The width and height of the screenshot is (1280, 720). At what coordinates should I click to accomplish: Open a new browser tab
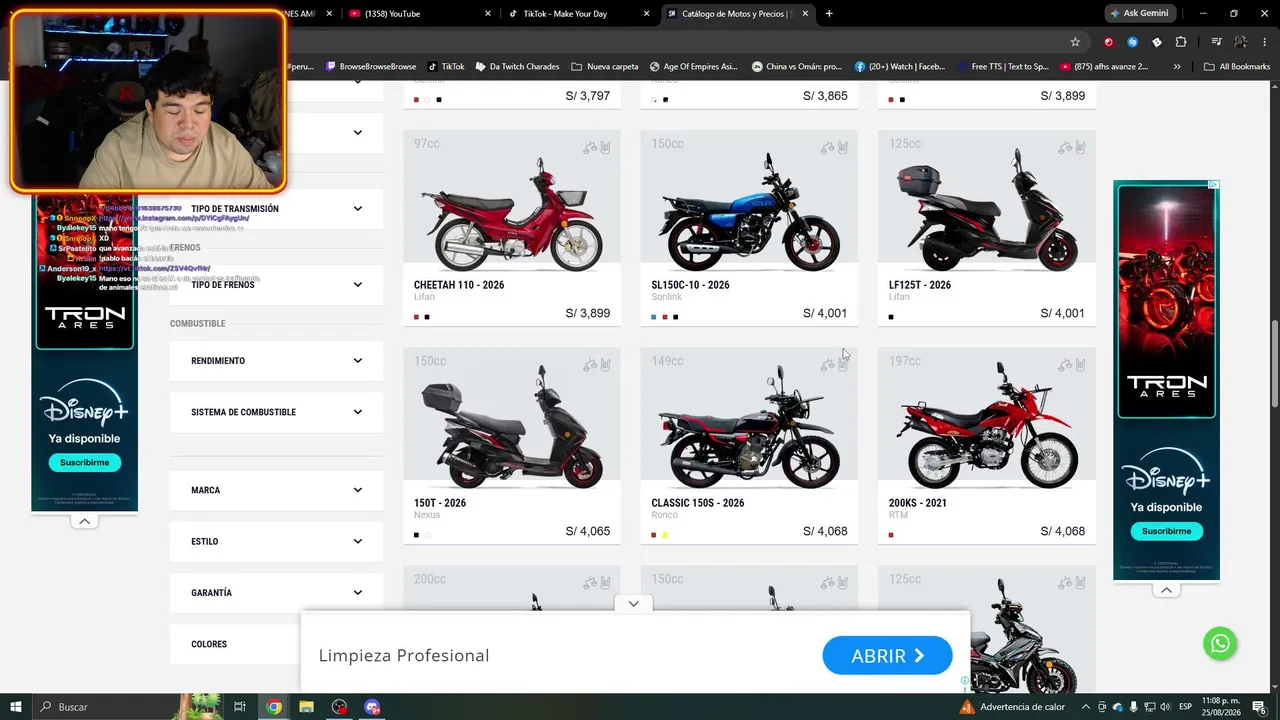coord(829,13)
